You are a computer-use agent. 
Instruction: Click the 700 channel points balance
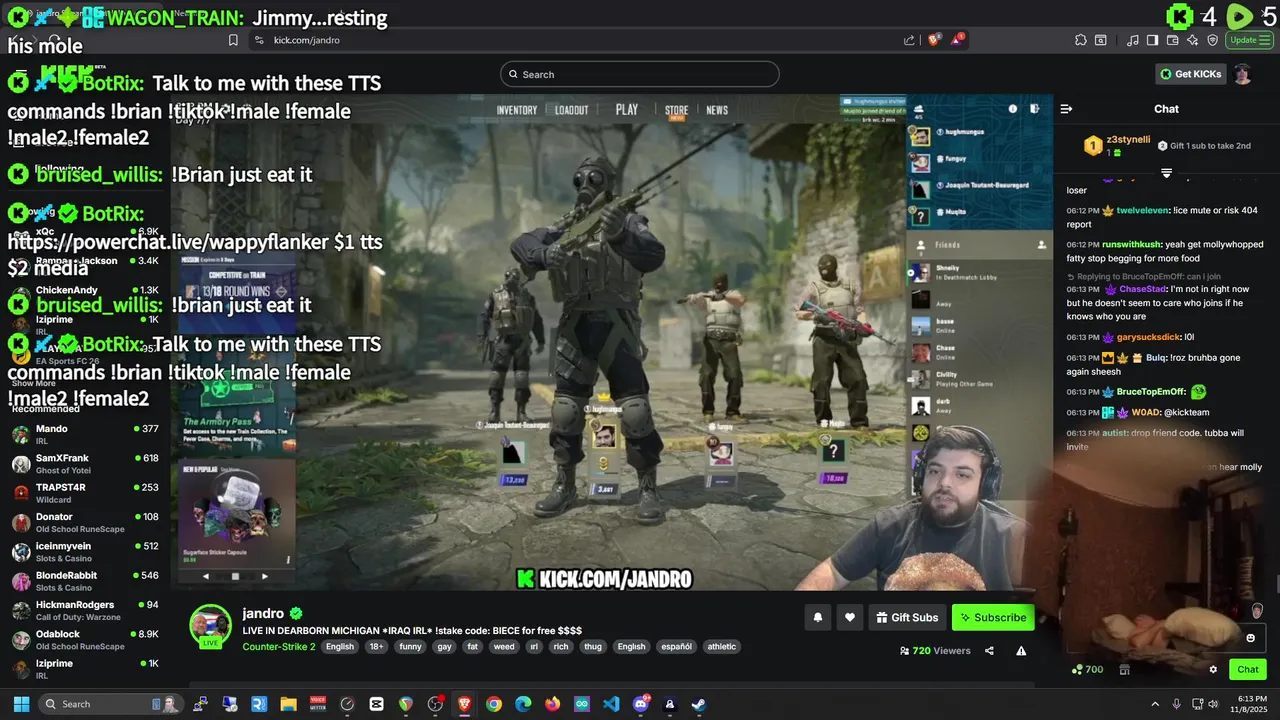pos(1087,670)
